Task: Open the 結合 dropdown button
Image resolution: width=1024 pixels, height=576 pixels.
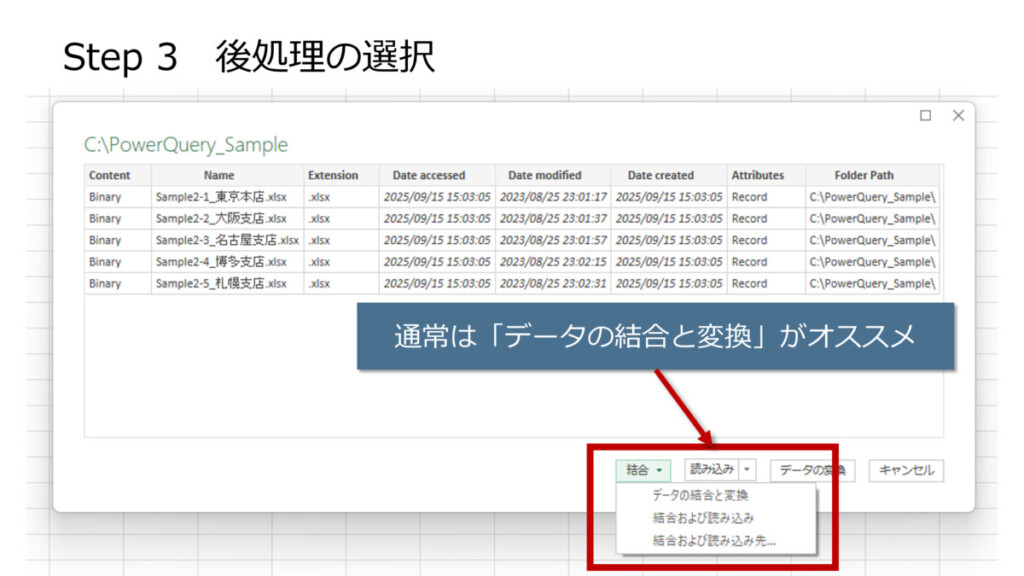Action: point(643,470)
